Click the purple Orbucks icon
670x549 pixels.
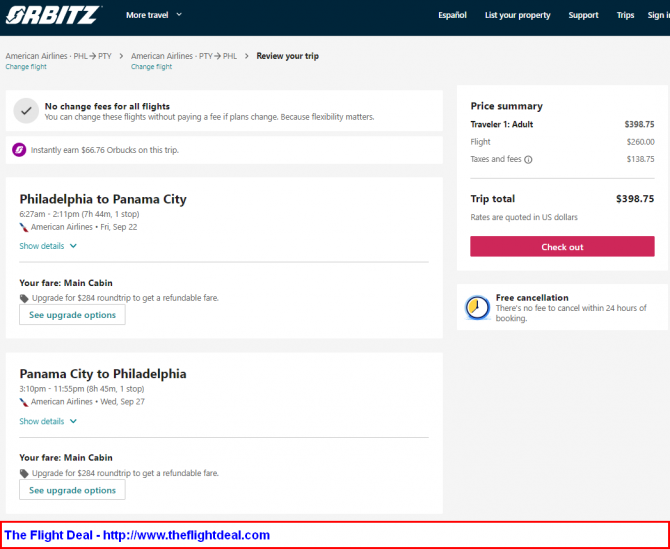point(19,150)
